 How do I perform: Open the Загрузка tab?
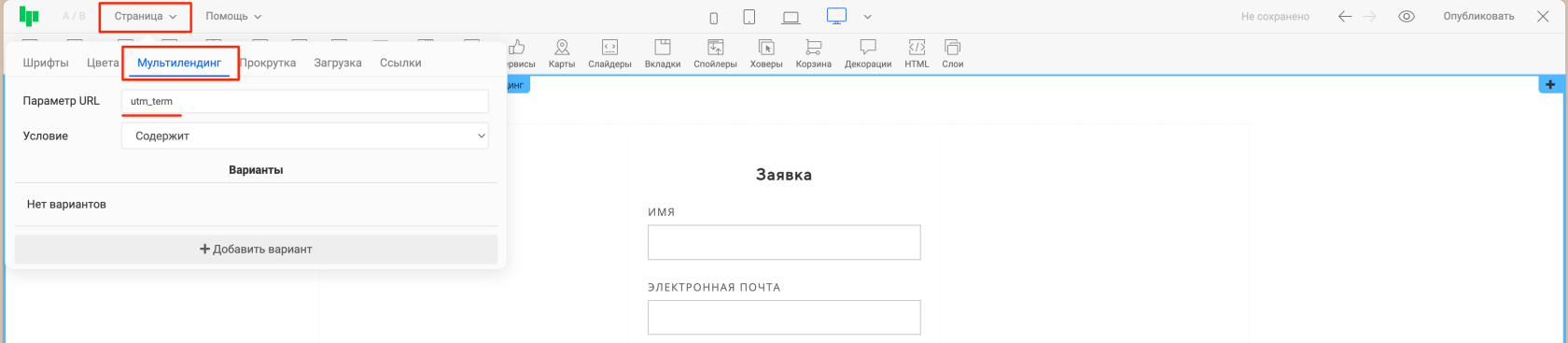click(x=338, y=63)
